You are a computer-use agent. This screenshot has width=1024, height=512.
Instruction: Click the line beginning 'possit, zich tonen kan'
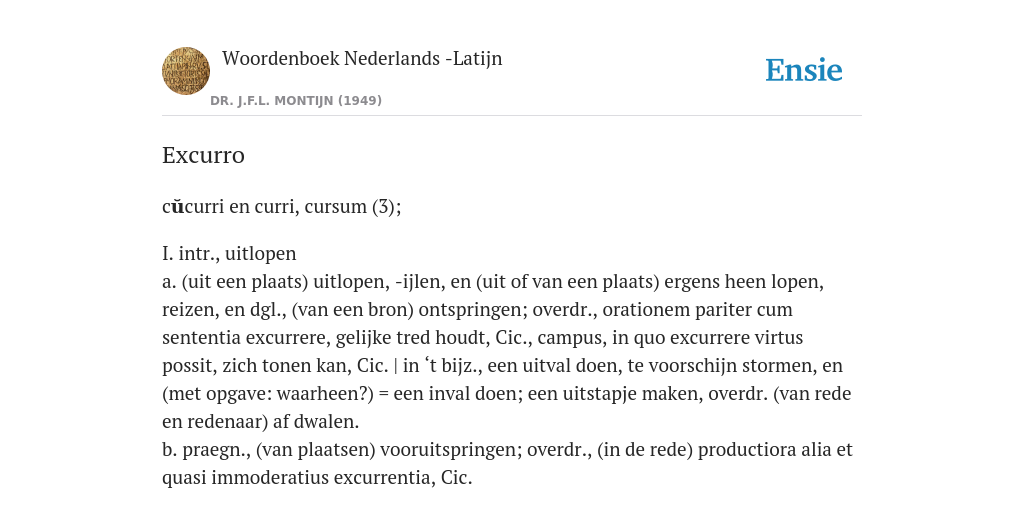[x=502, y=366]
